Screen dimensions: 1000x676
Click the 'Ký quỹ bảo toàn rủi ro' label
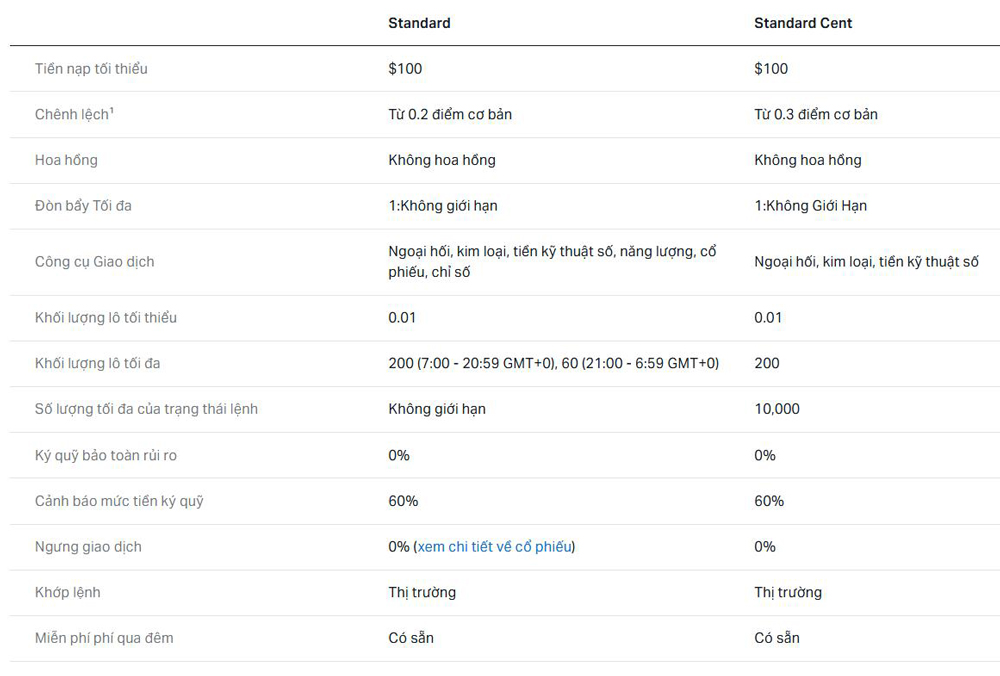(x=105, y=456)
